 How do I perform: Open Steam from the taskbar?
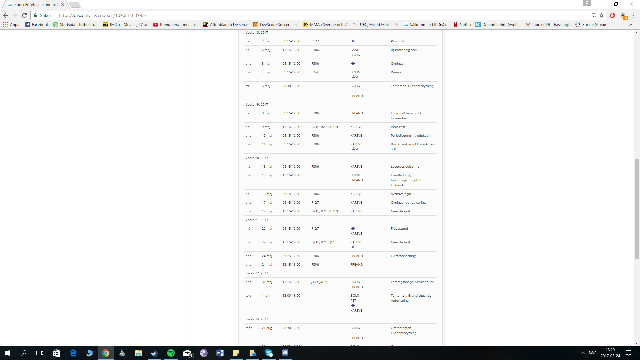[154, 353]
